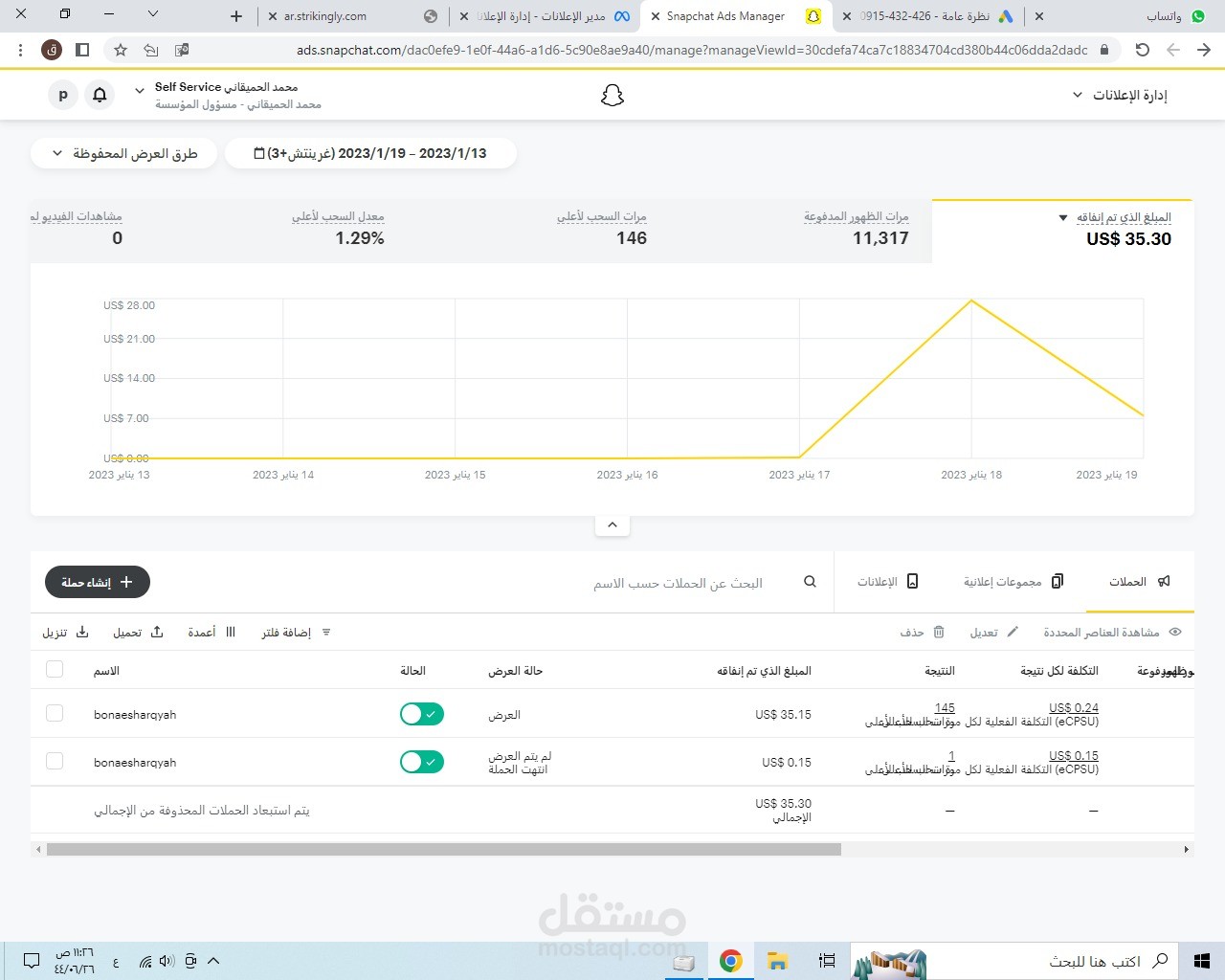Click the إنشاء حملة button
Screen dimensions: 1225x980
coord(98,582)
